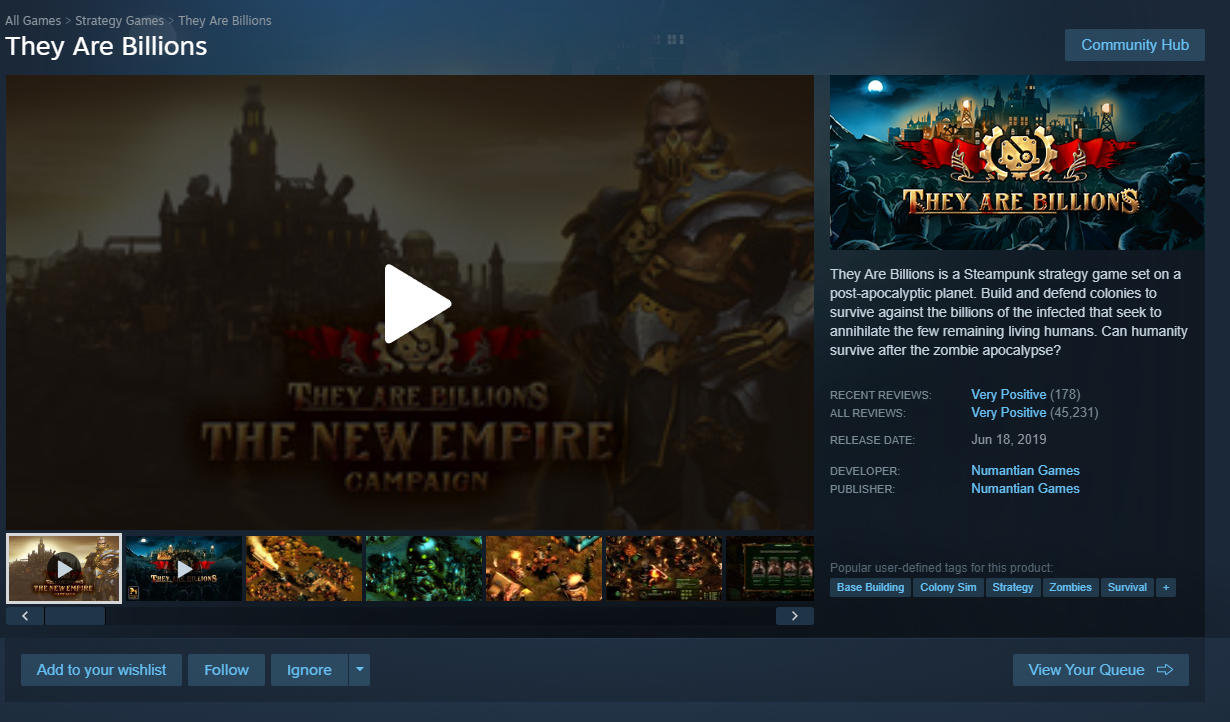The height and width of the screenshot is (722, 1230).
Task: Open recent reviews Very Positive link
Action: 1008,394
